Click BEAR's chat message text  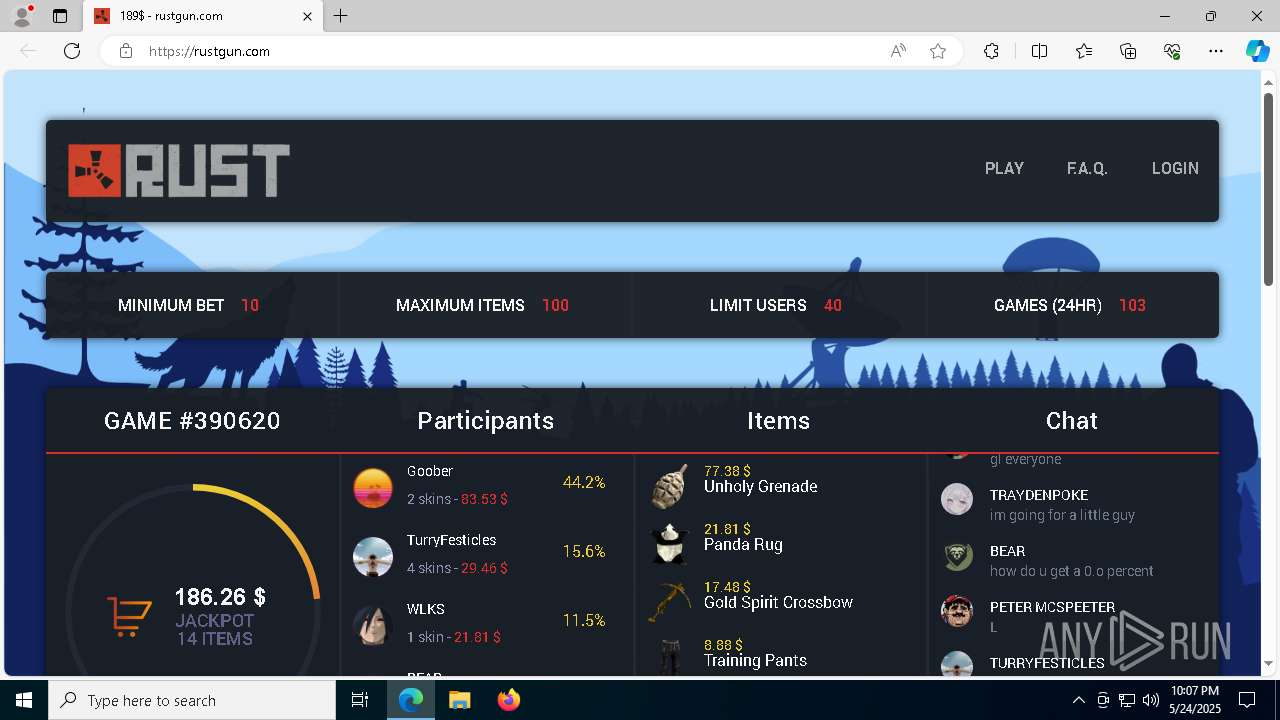[x=1071, y=571]
